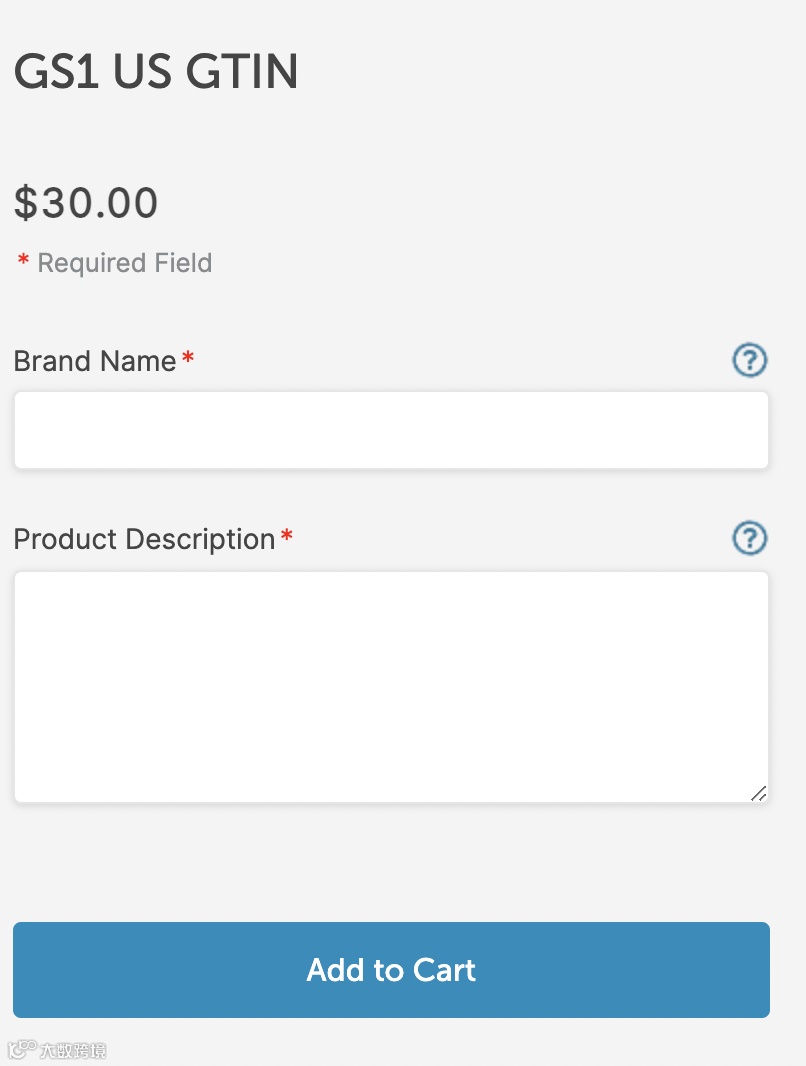Viewport: 806px width, 1066px height.
Task: Click the Required Field note text
Action: (x=124, y=263)
